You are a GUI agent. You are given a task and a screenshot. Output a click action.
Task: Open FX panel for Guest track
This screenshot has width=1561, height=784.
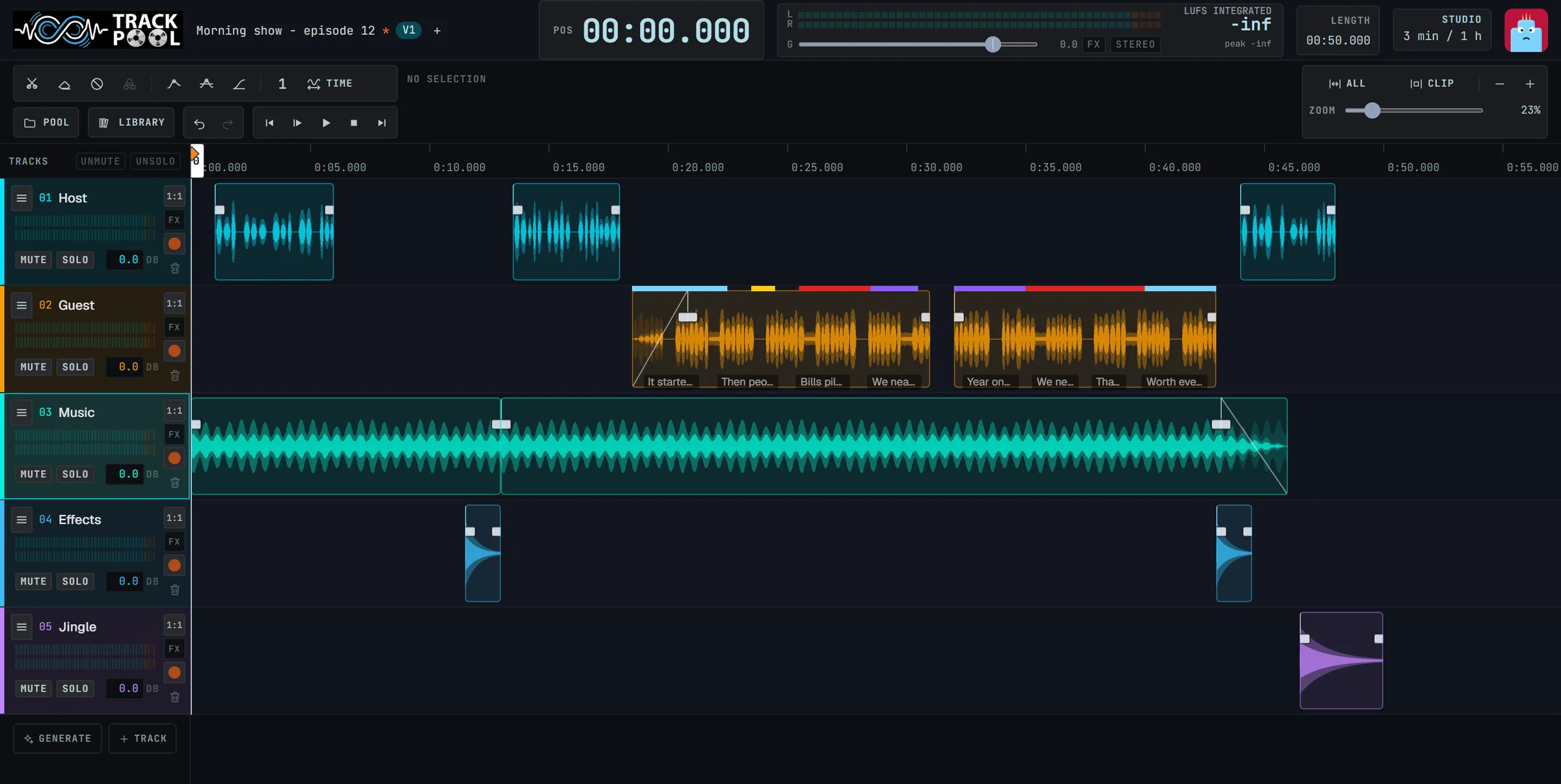click(174, 327)
